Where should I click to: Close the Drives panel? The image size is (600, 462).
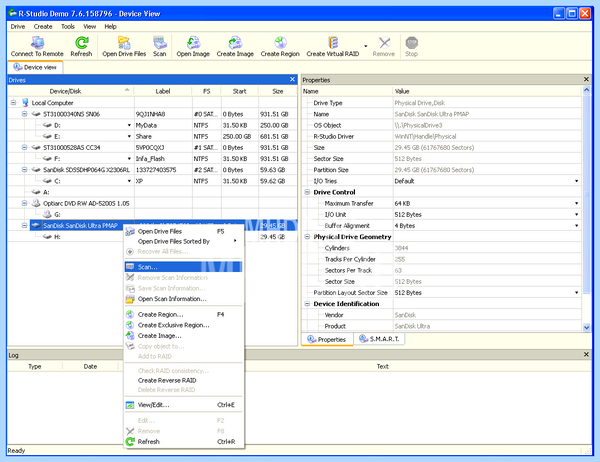[x=292, y=79]
